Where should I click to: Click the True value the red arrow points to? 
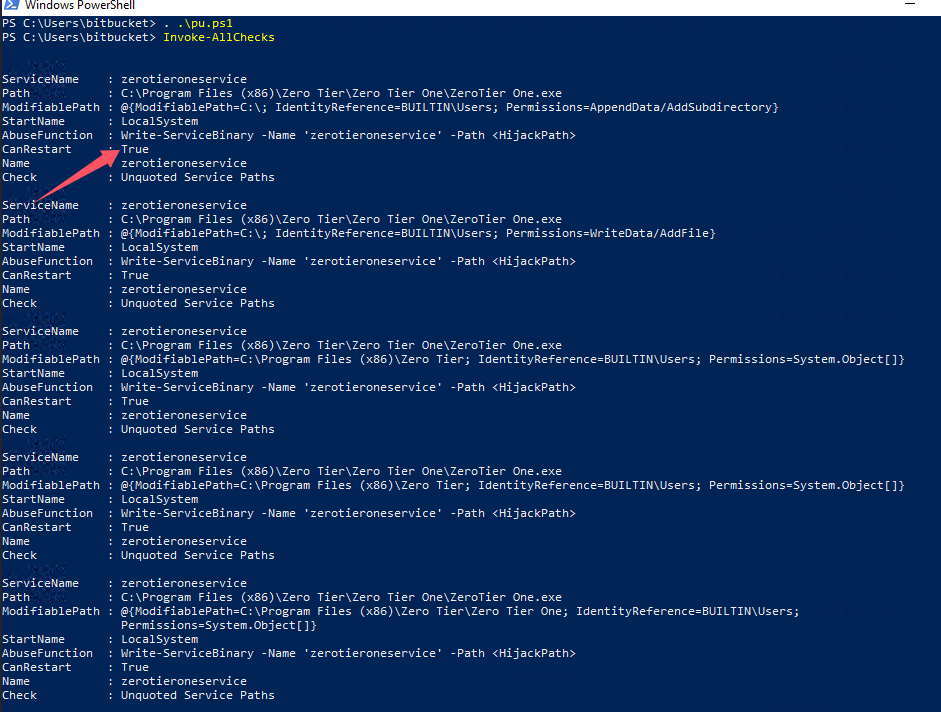[135, 149]
